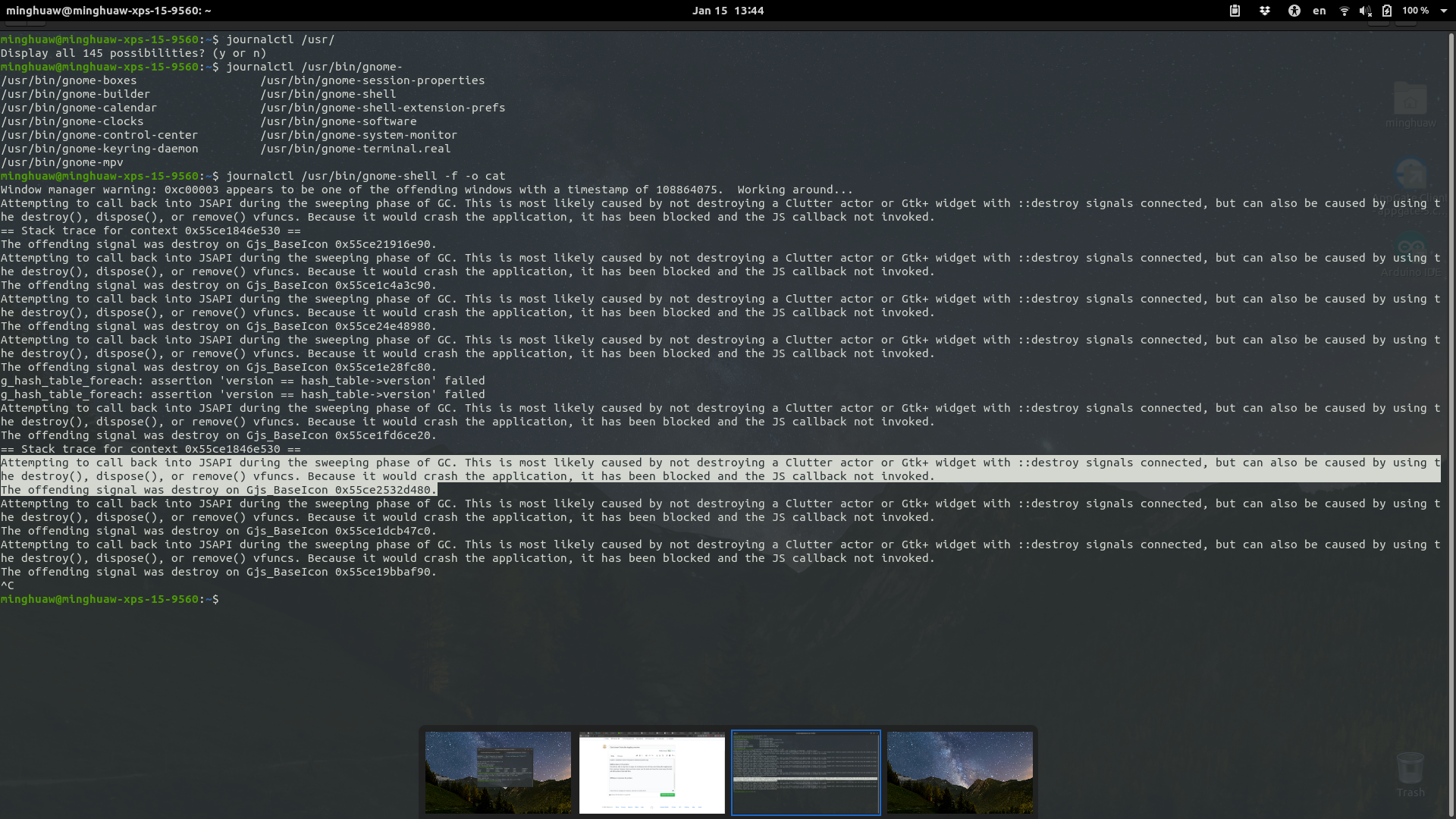
Task: Launch Arduino IDE from the desktop
Action: pos(1409,246)
